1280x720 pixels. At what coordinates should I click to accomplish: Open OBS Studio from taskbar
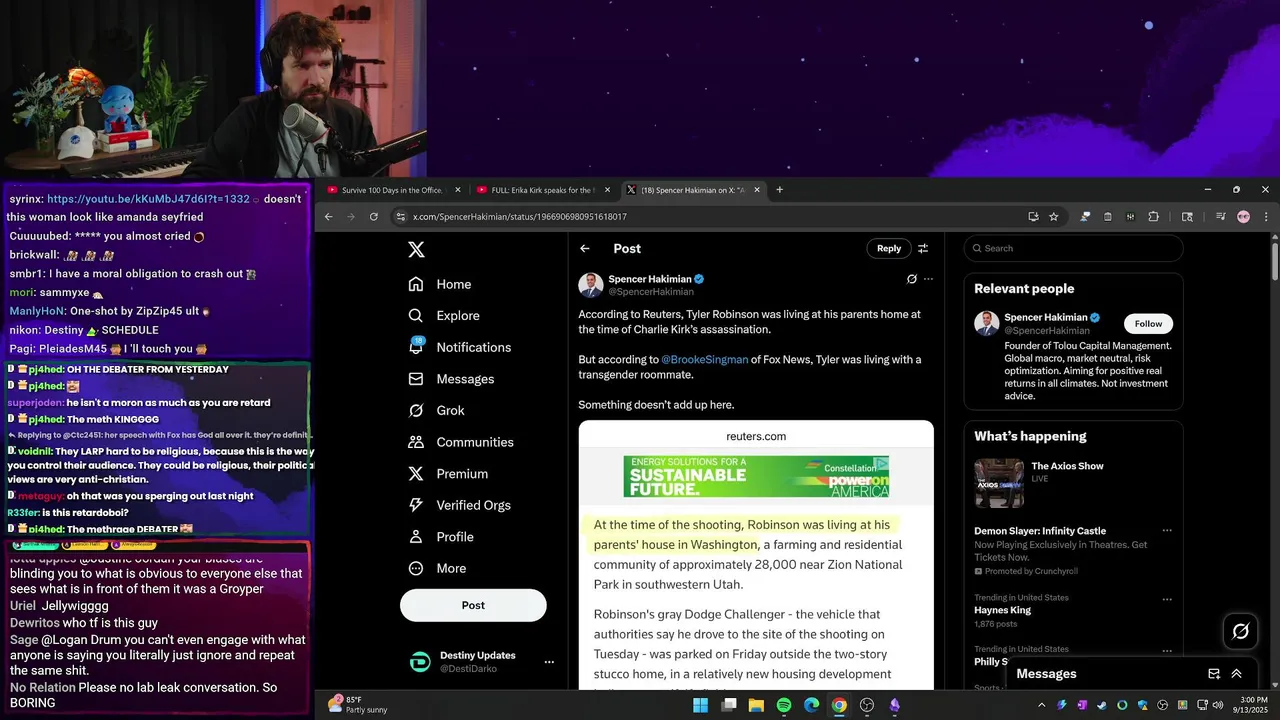(x=867, y=705)
